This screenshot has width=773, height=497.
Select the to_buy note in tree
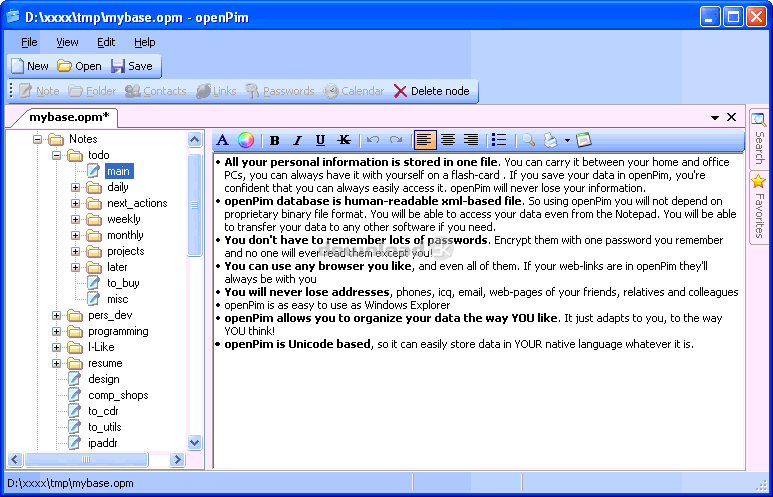click(x=123, y=283)
